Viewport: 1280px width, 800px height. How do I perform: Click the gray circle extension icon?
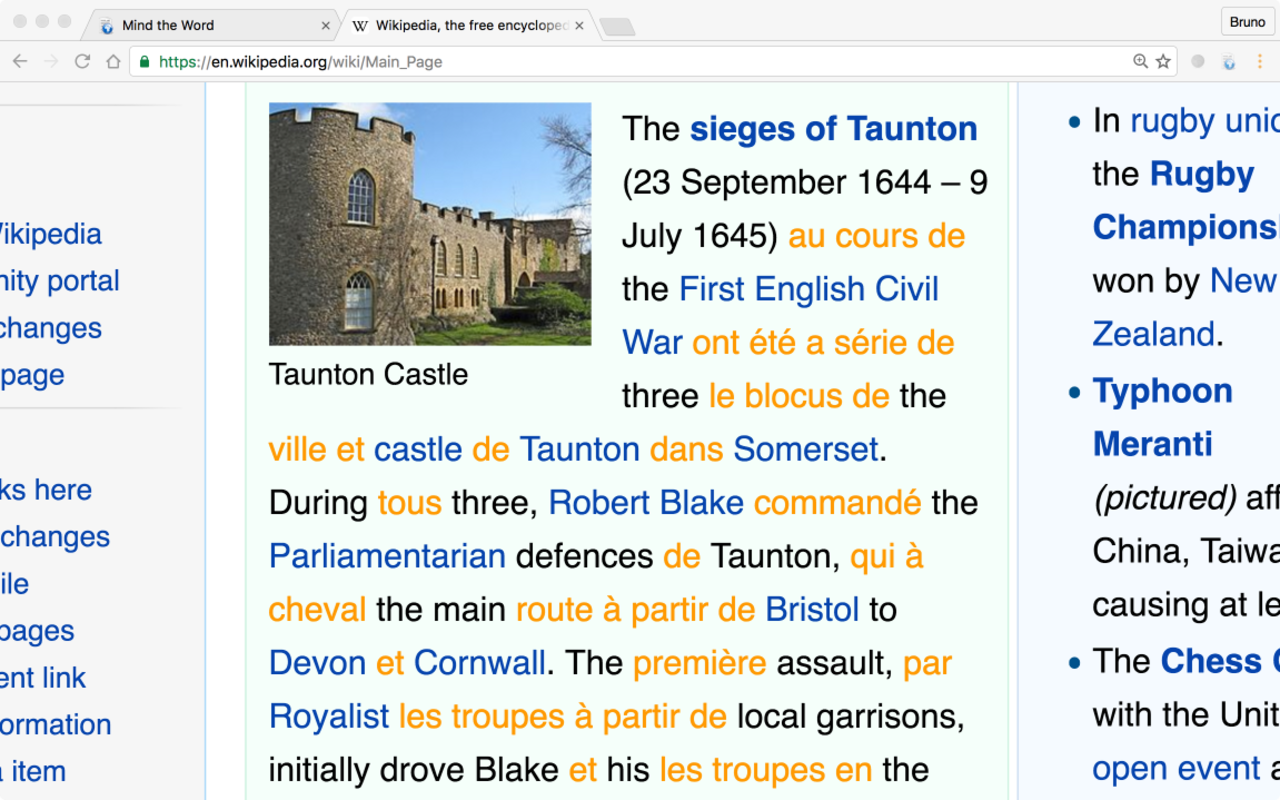[x=1198, y=62]
